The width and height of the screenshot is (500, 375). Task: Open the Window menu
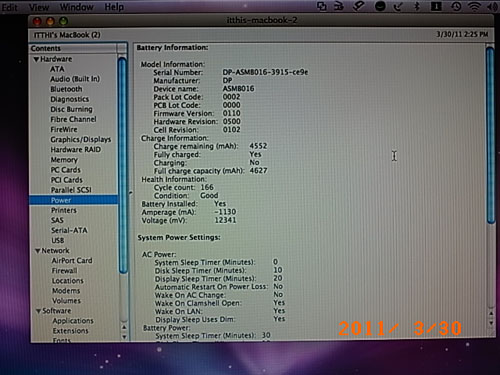[x=76, y=7]
